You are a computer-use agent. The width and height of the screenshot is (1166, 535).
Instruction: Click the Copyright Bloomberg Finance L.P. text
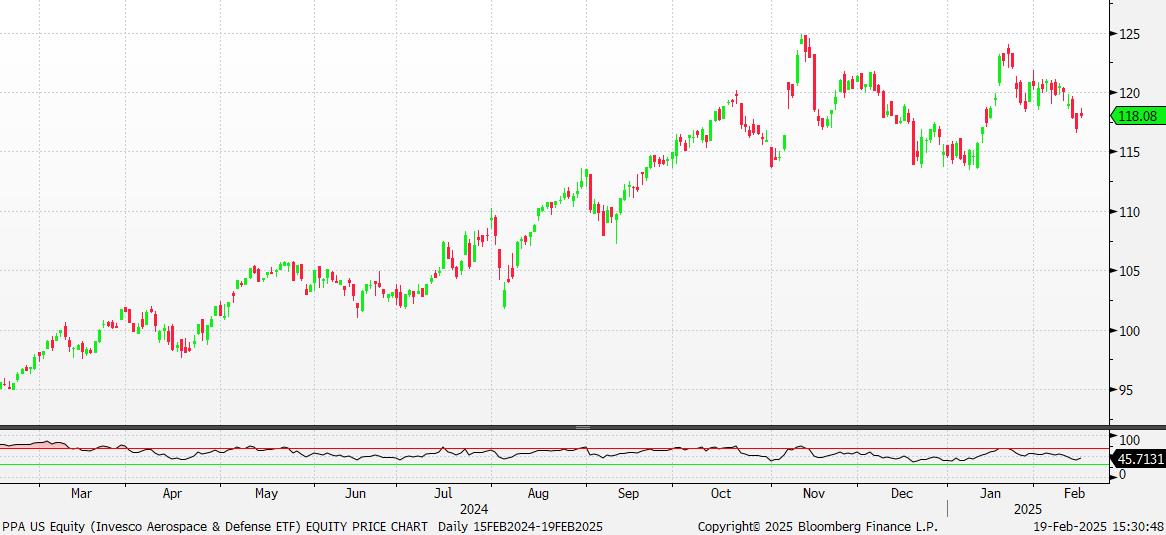(818, 526)
